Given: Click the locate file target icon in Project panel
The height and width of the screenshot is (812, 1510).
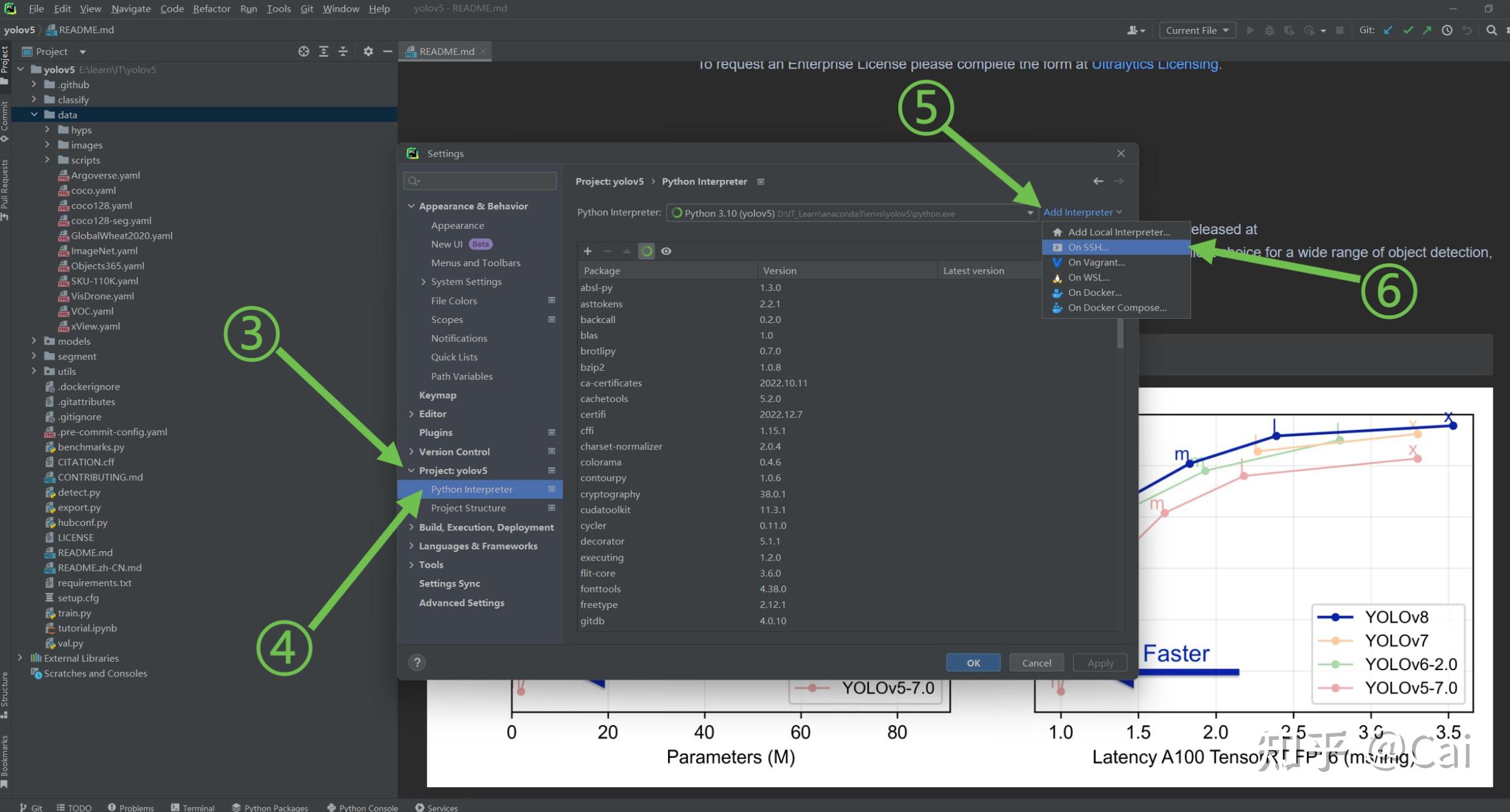Looking at the screenshot, I should pos(304,51).
